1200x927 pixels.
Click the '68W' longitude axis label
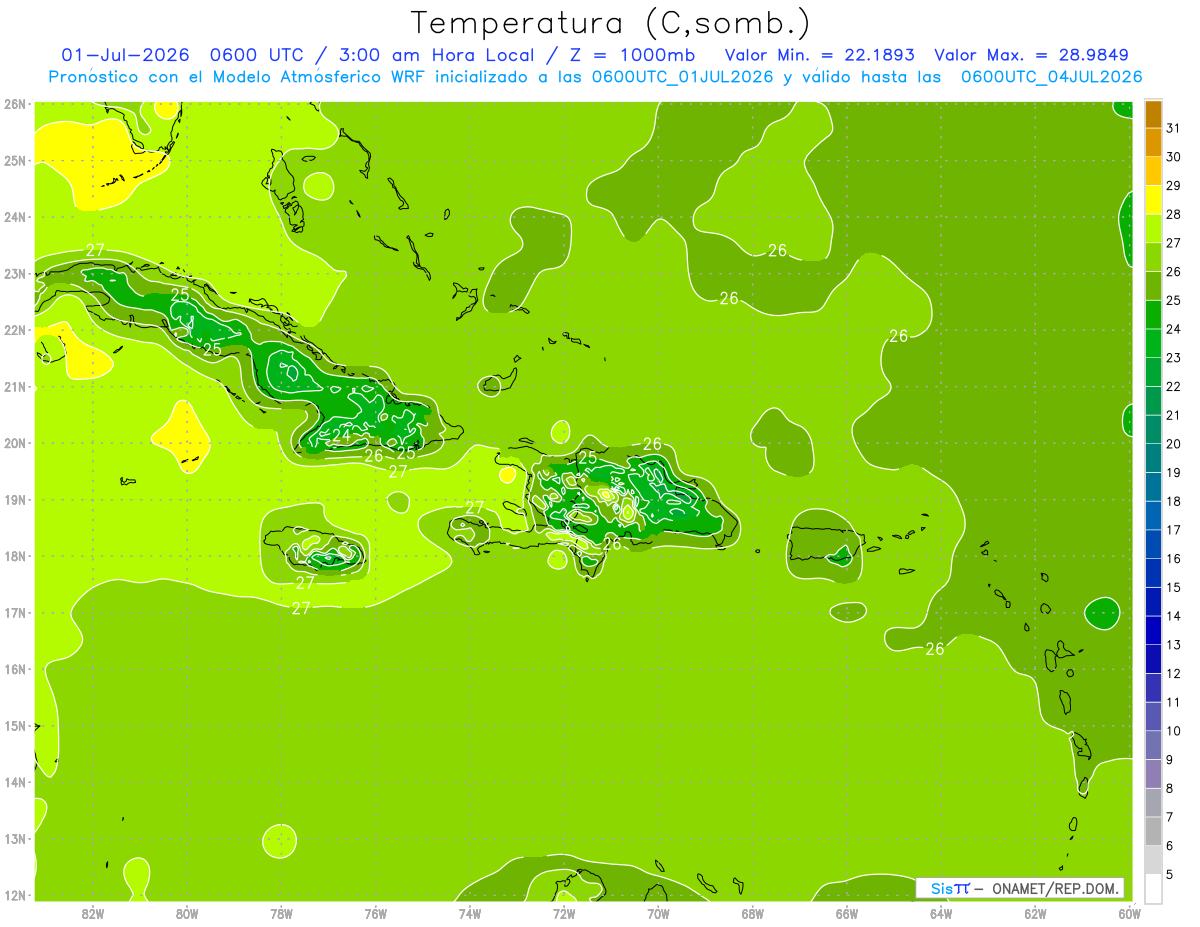pos(753,913)
